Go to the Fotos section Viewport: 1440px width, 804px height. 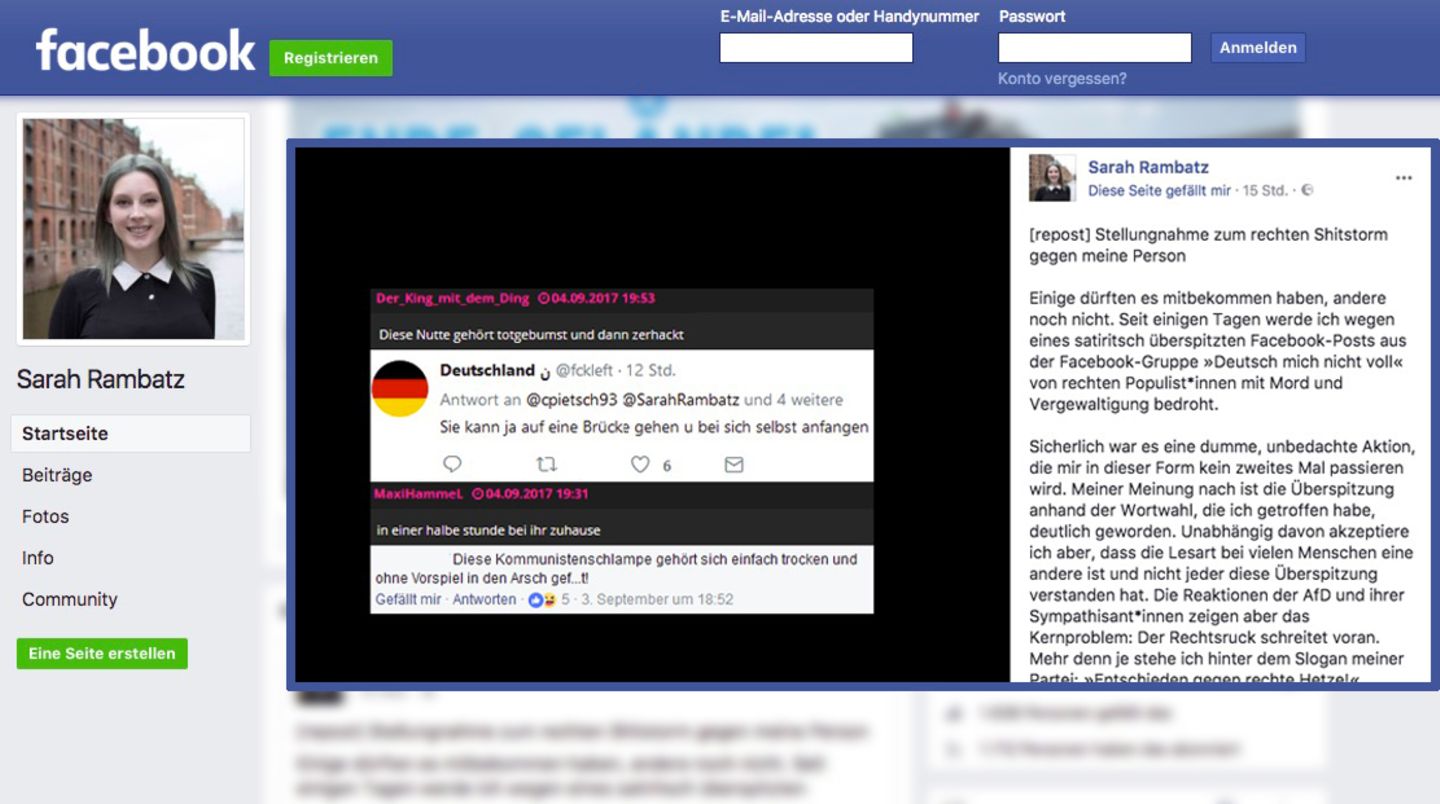[x=46, y=517]
